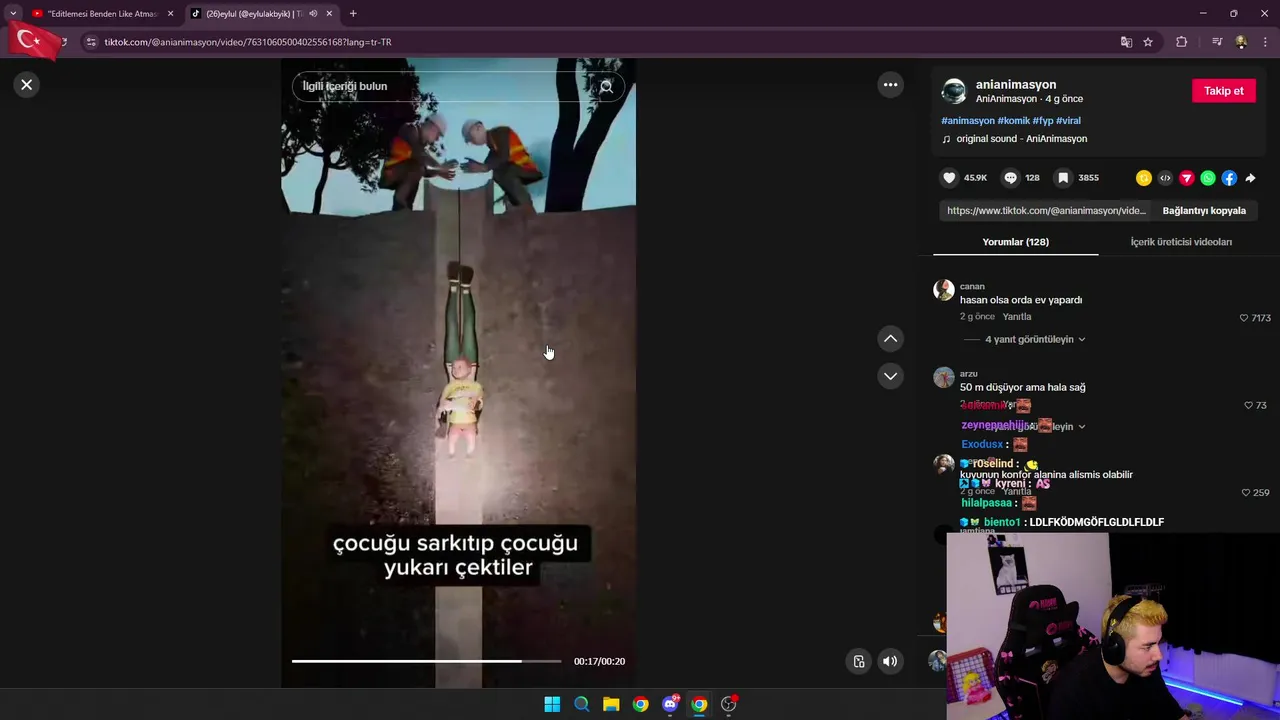
Task: Open Chrome's three-dot menu
Action: point(1266,42)
